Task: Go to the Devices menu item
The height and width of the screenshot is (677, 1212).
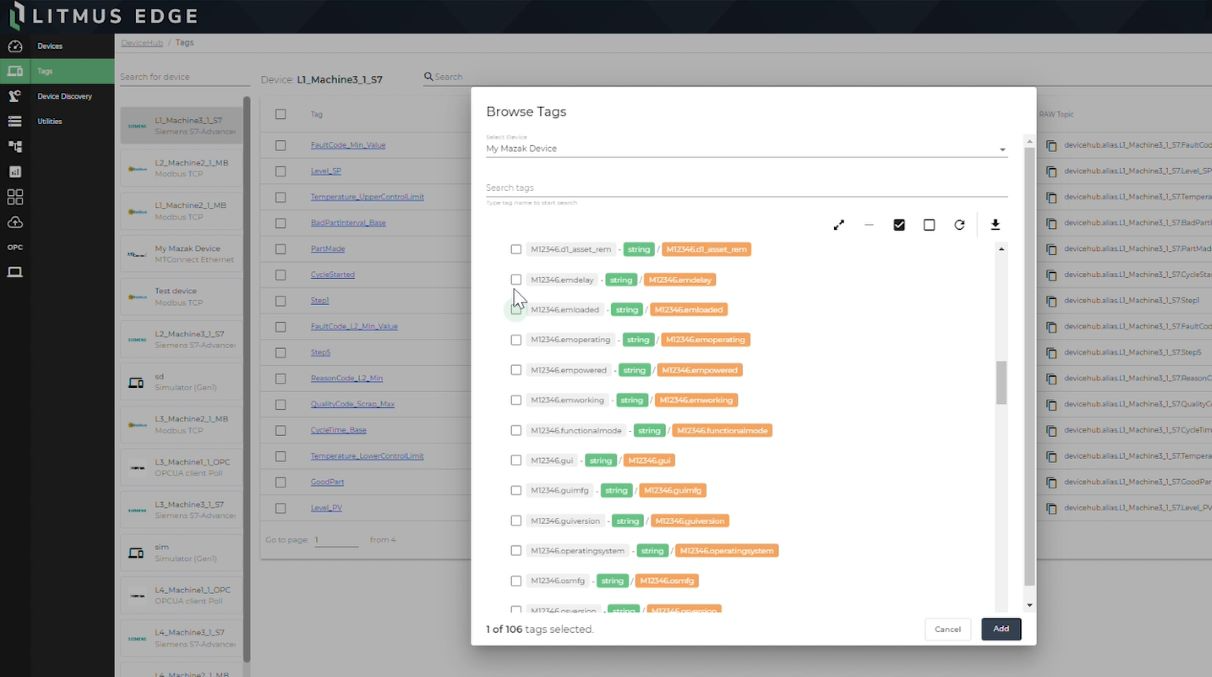Action: pyautogui.click(x=50, y=46)
